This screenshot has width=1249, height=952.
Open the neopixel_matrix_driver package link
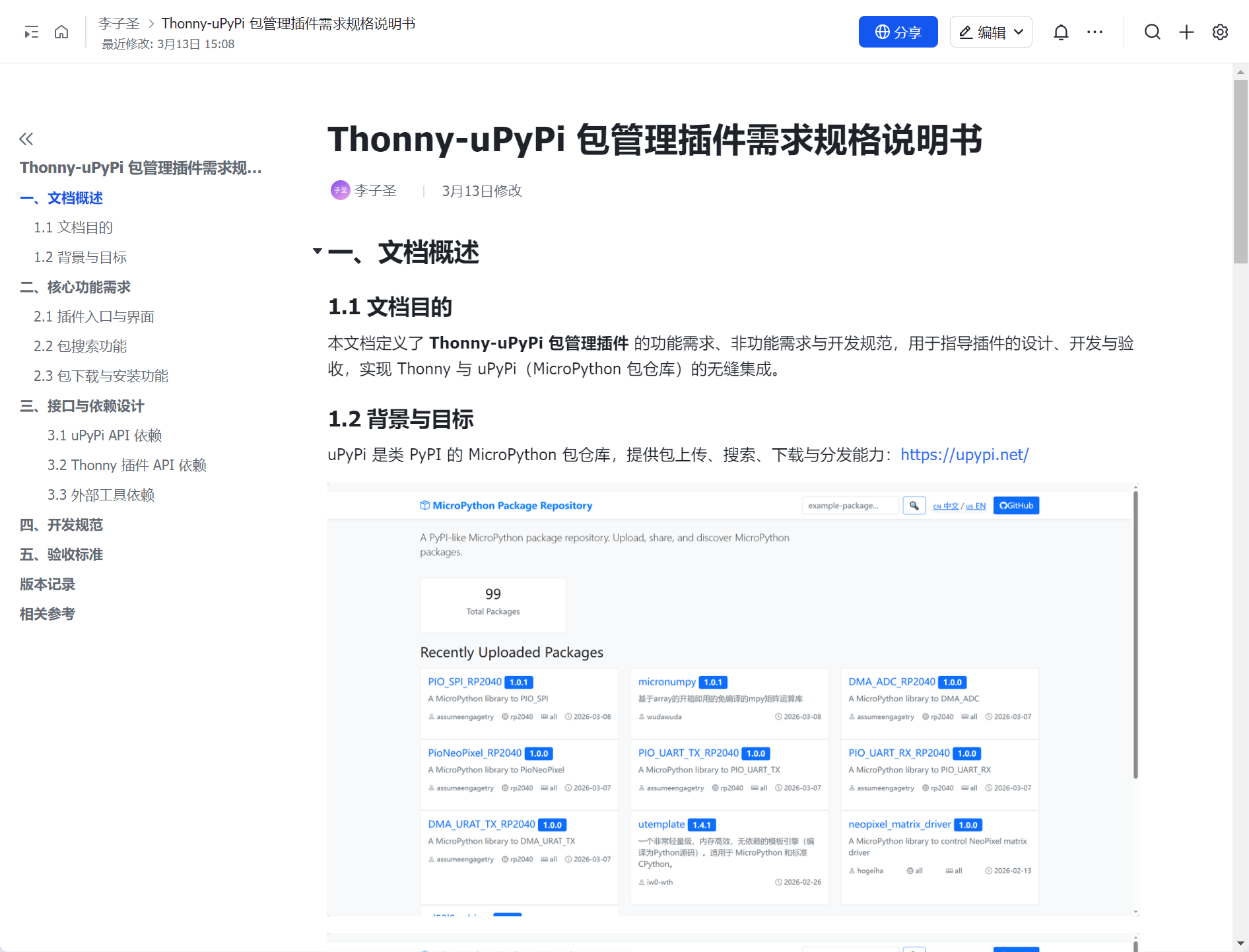click(900, 825)
